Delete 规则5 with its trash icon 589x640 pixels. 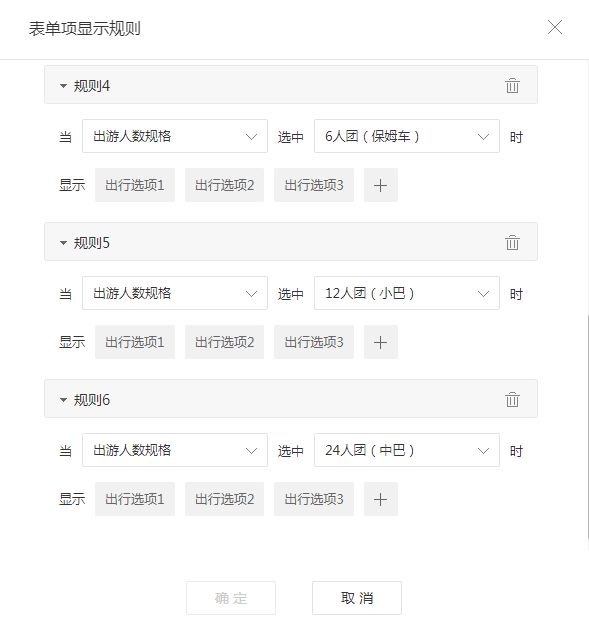tap(512, 242)
